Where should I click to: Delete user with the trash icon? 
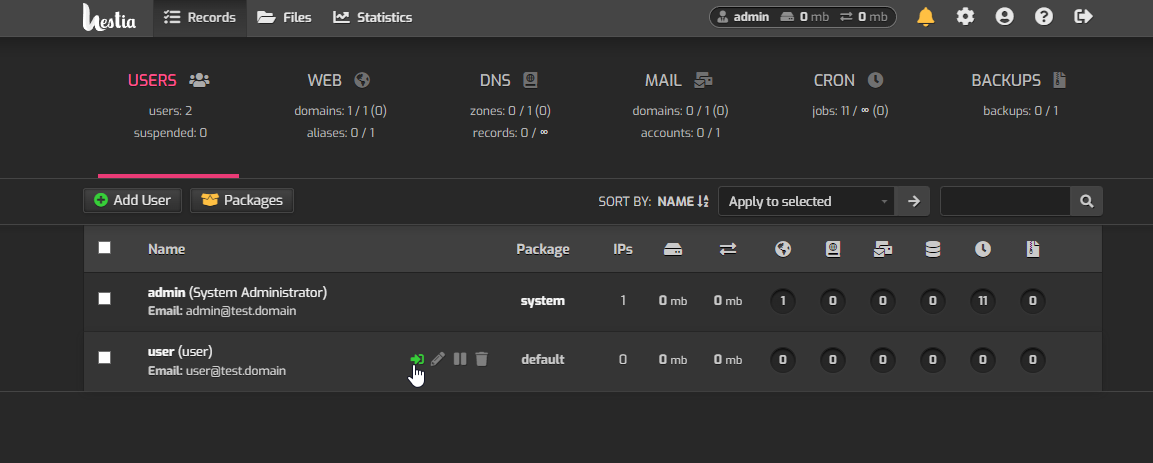pos(482,359)
